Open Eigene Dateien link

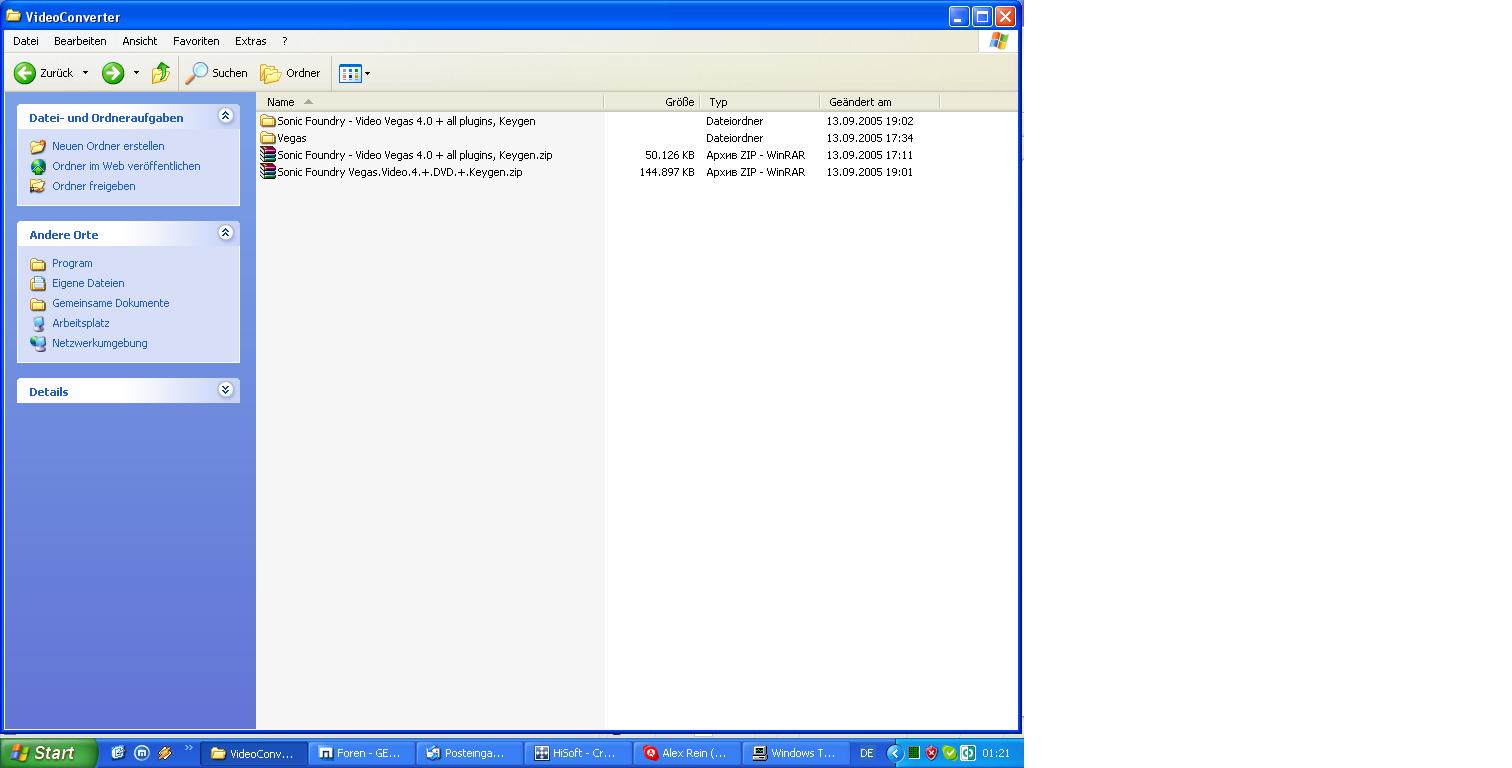[88, 283]
